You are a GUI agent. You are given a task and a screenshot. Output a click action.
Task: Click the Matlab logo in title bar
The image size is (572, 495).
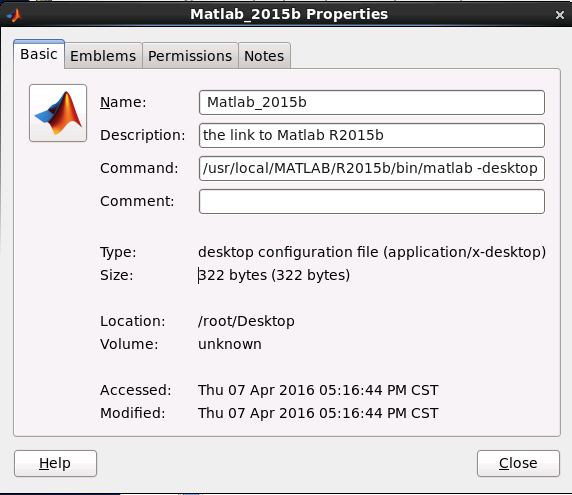15,15
